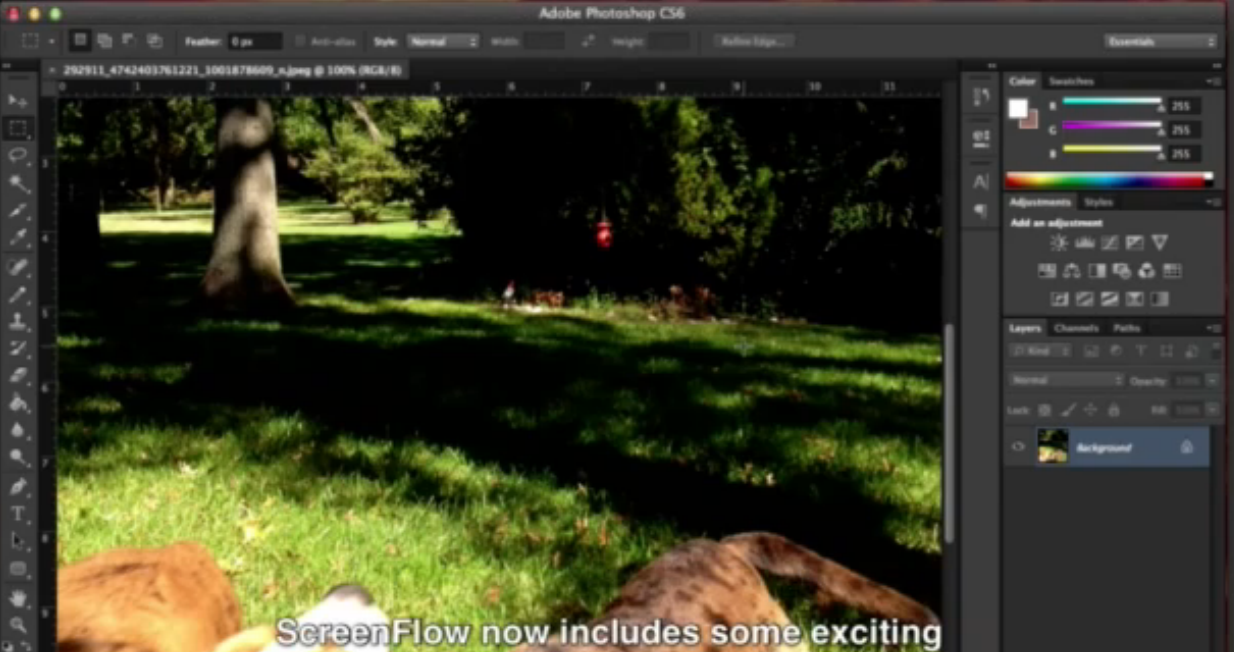Image resolution: width=1234 pixels, height=652 pixels.
Task: Click the foreground color swatch
Action: 1018,108
